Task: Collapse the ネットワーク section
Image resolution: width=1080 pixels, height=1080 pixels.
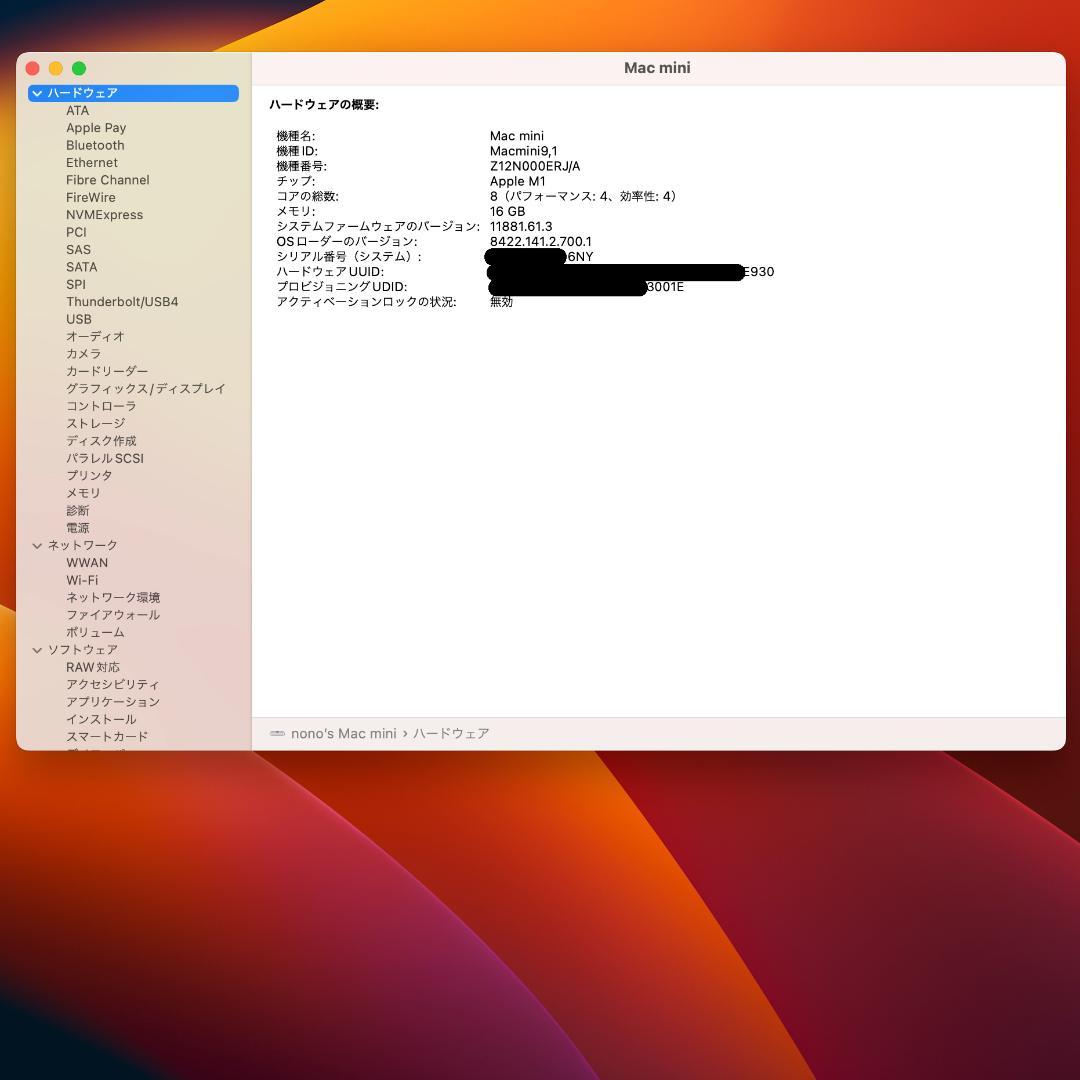Action: (36, 545)
